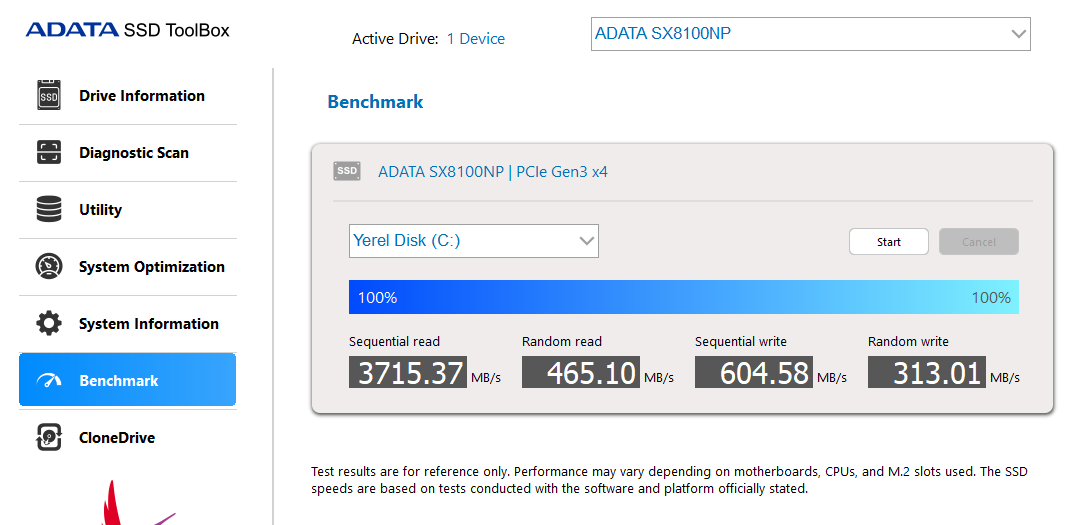Viewport: 1081px width, 525px height.
Task: Click the Random write label
Action: click(908, 342)
